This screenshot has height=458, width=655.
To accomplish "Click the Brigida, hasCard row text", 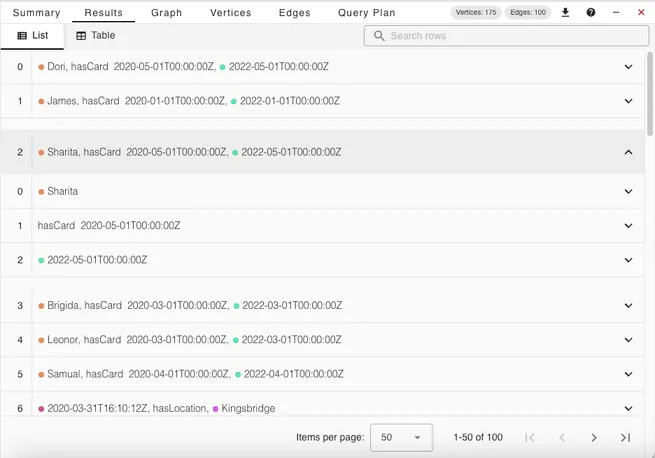I will pos(84,305).
